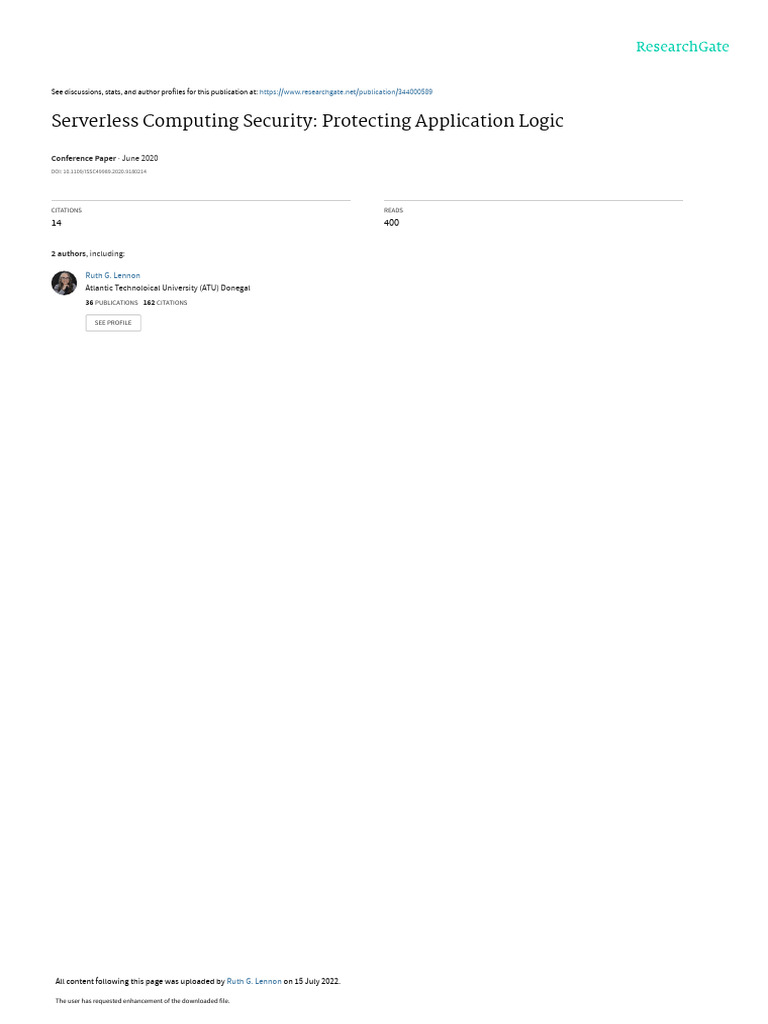Click the SEE PROFILE button
768x1024 pixels.
pyautogui.click(x=113, y=323)
